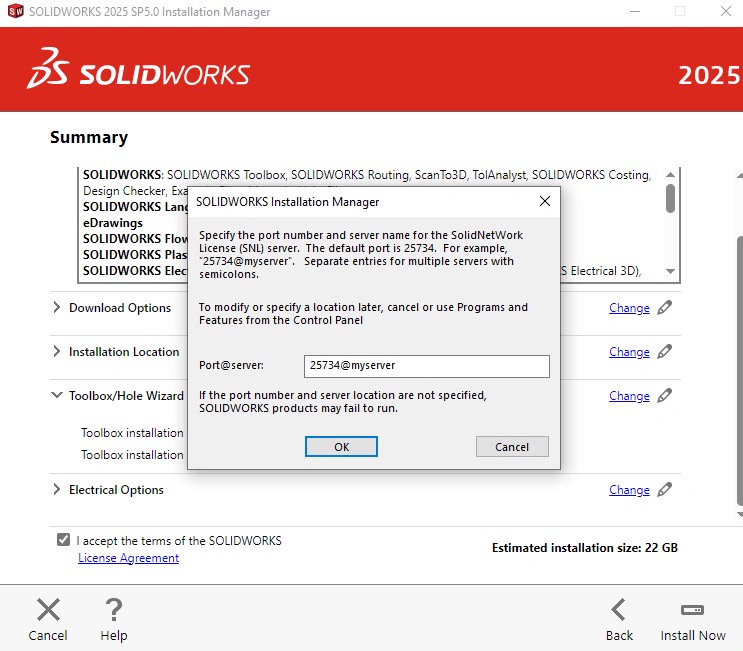Viewport: 743px width, 651px height.
Task: Open Help with the question mark icon
Action: coord(114,610)
